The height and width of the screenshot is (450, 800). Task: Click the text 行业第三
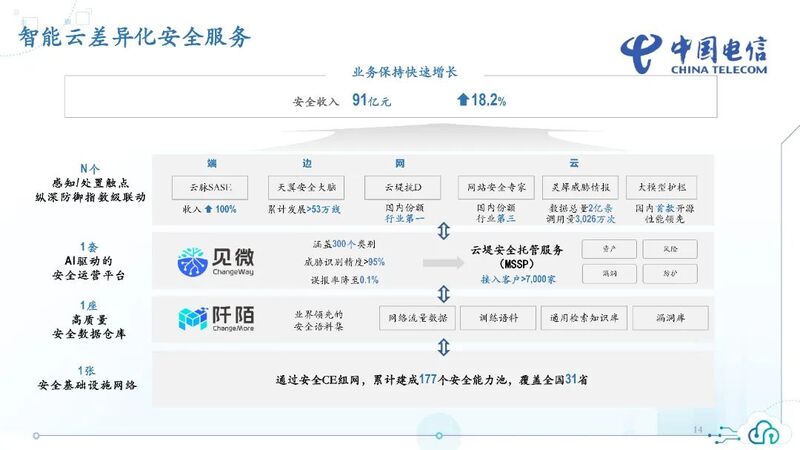click(x=496, y=219)
